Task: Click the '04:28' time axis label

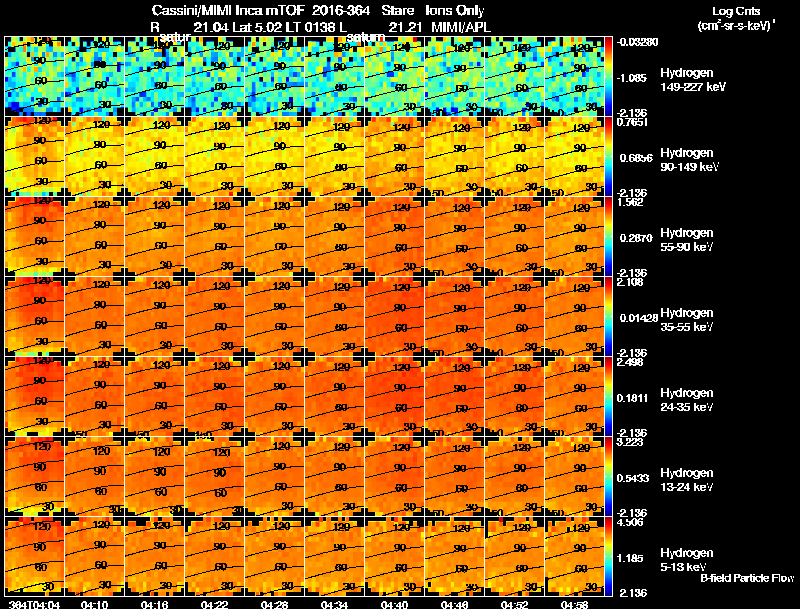Action: click(274, 604)
